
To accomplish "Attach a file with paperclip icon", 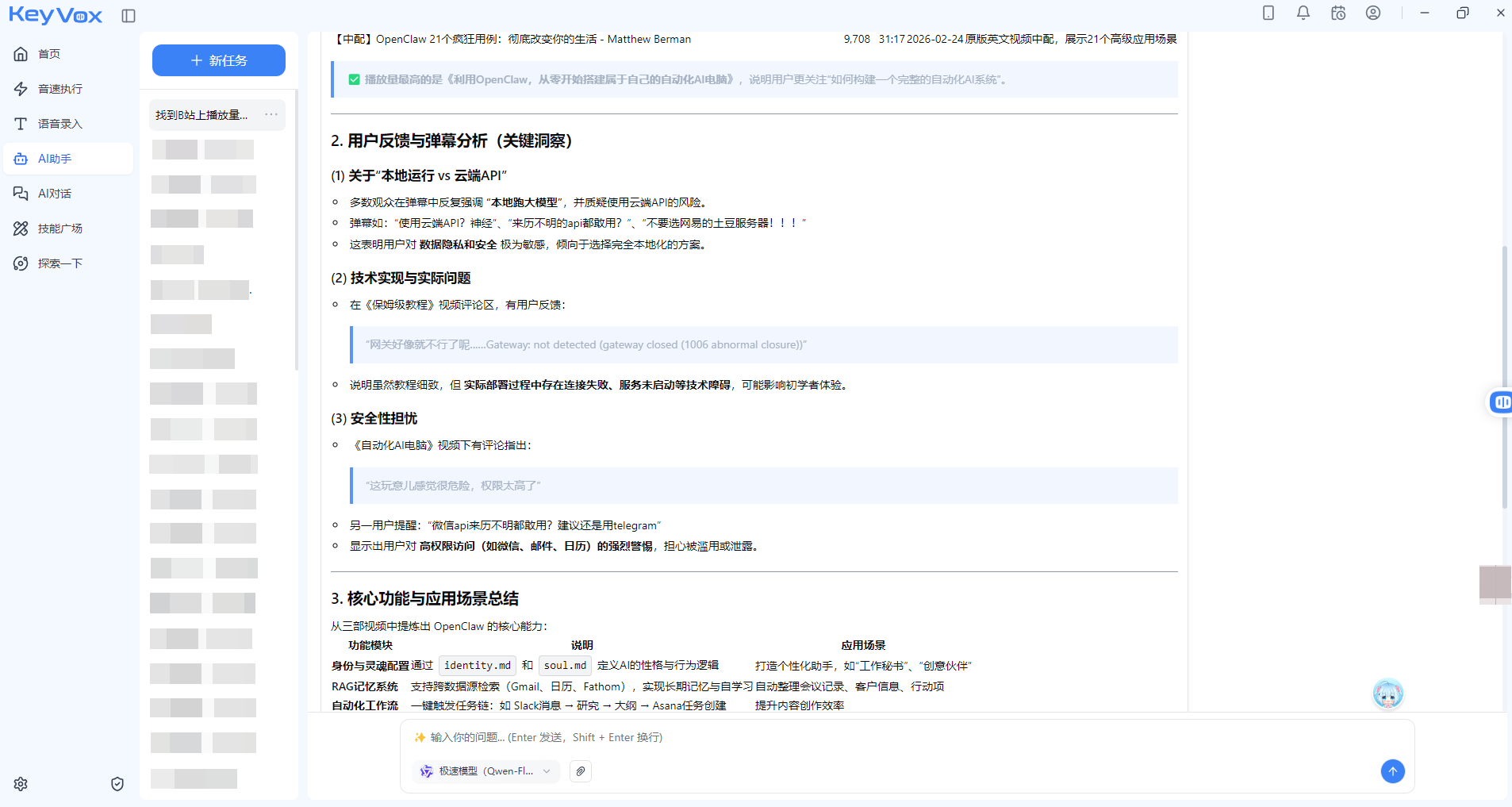I will 581,771.
